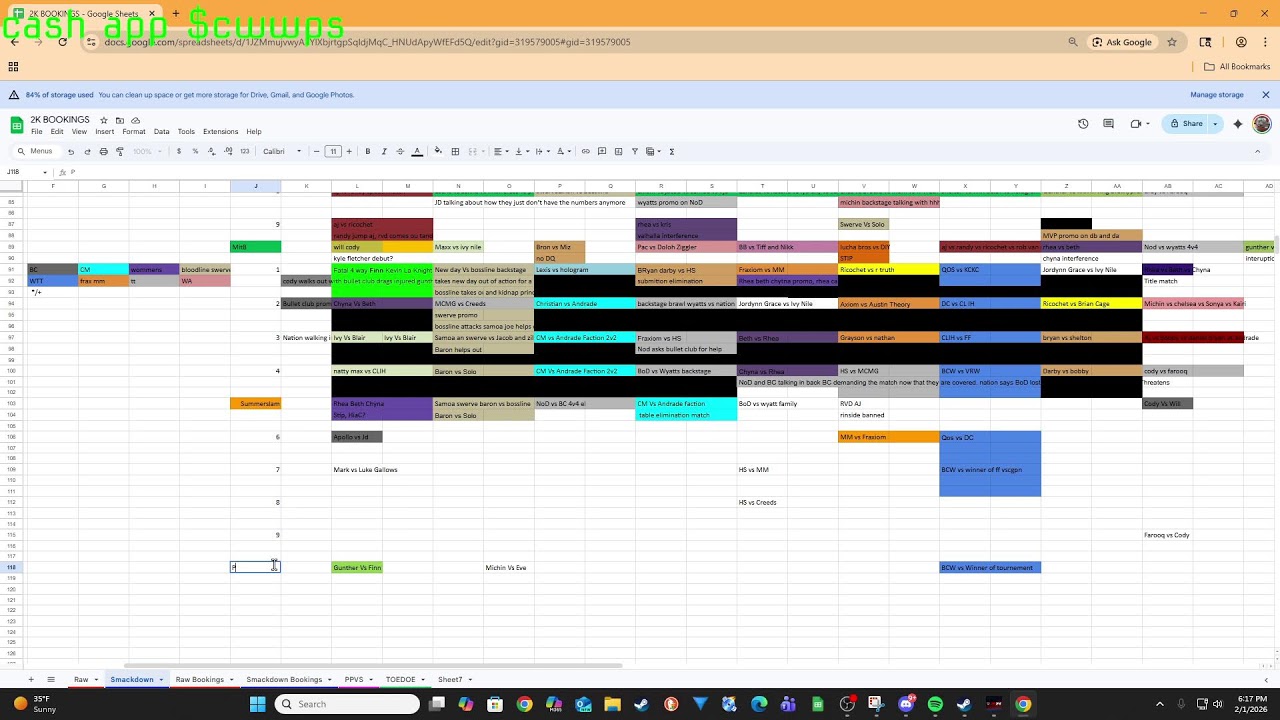Toggle strikethrough formatting
Screen dimensions: 1280x720
click(x=400, y=152)
